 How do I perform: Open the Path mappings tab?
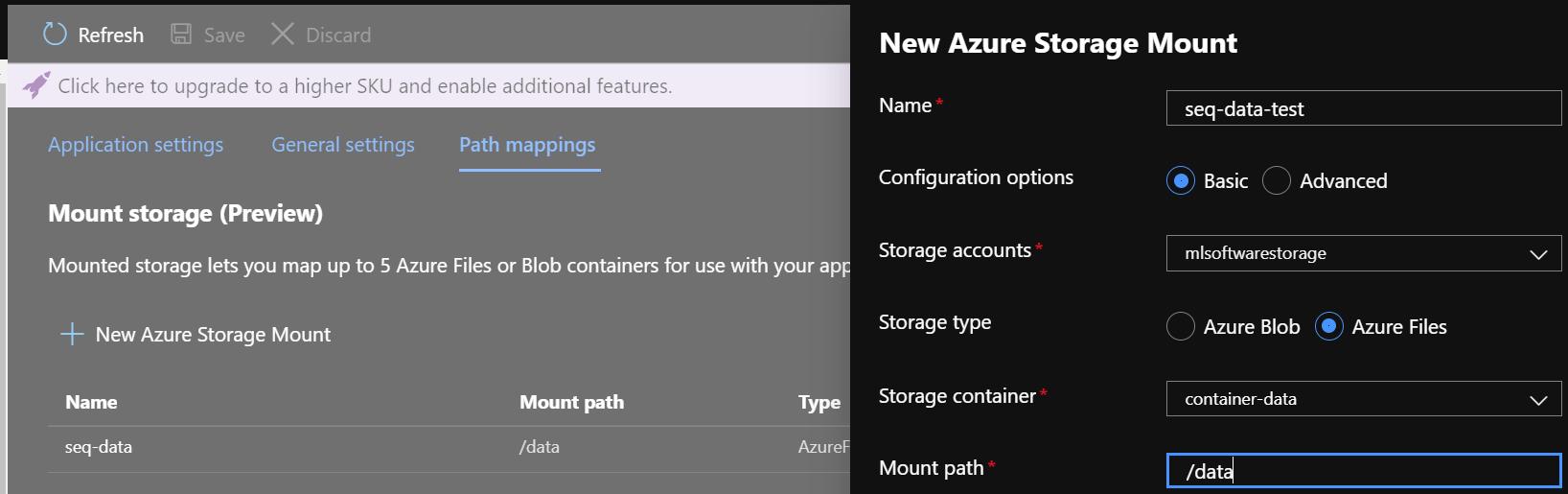[x=527, y=145]
